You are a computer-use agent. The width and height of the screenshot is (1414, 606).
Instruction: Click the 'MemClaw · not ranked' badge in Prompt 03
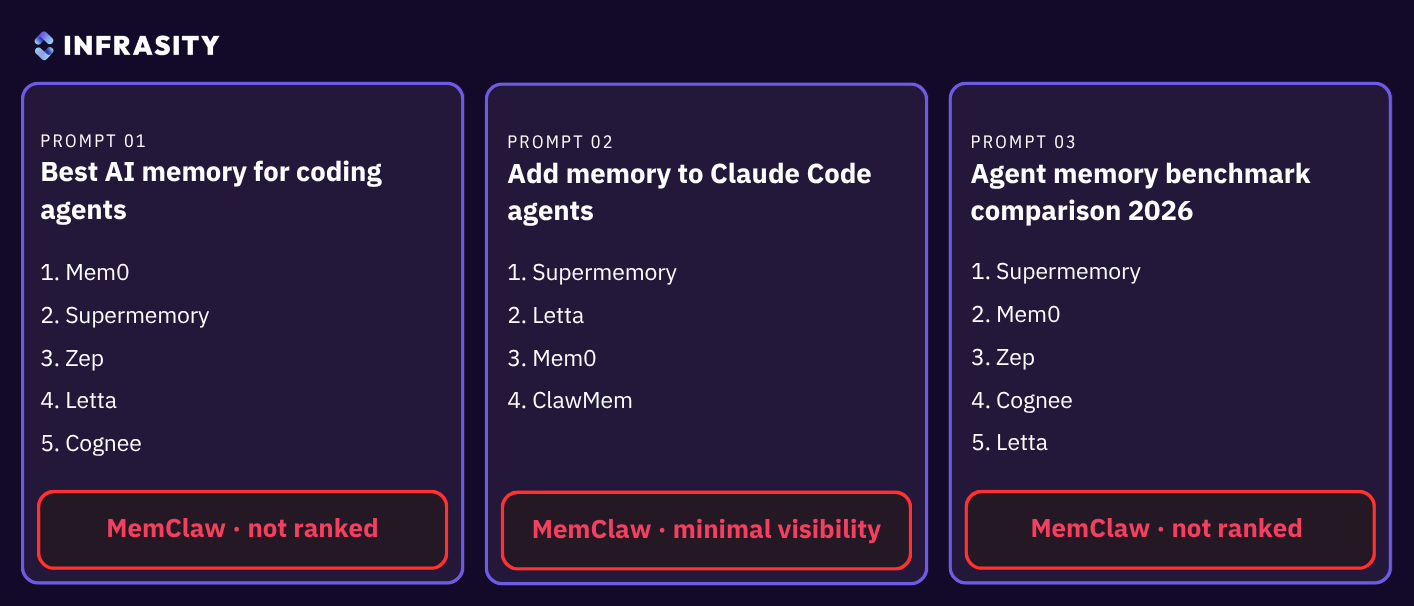click(1170, 529)
